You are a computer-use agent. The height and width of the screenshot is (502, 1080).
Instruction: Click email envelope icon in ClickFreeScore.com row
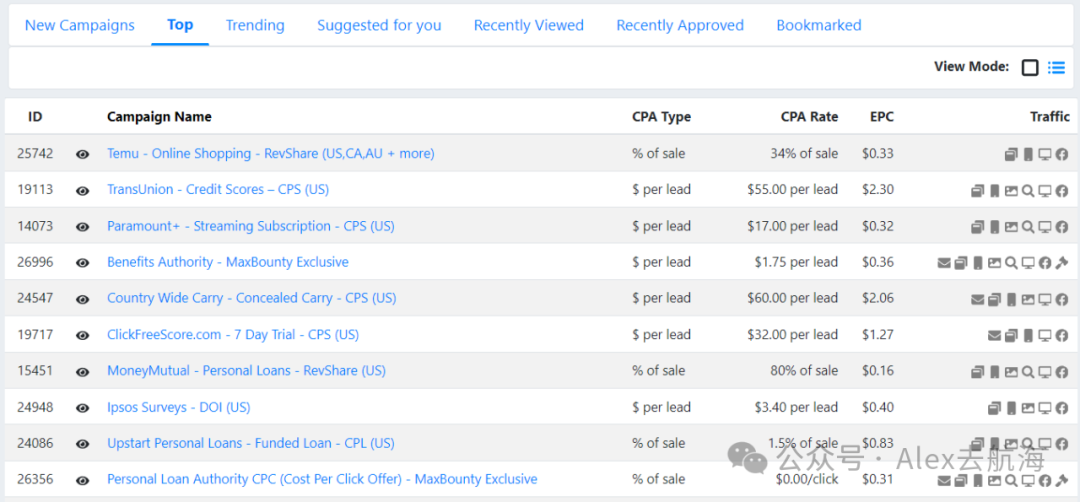point(995,335)
